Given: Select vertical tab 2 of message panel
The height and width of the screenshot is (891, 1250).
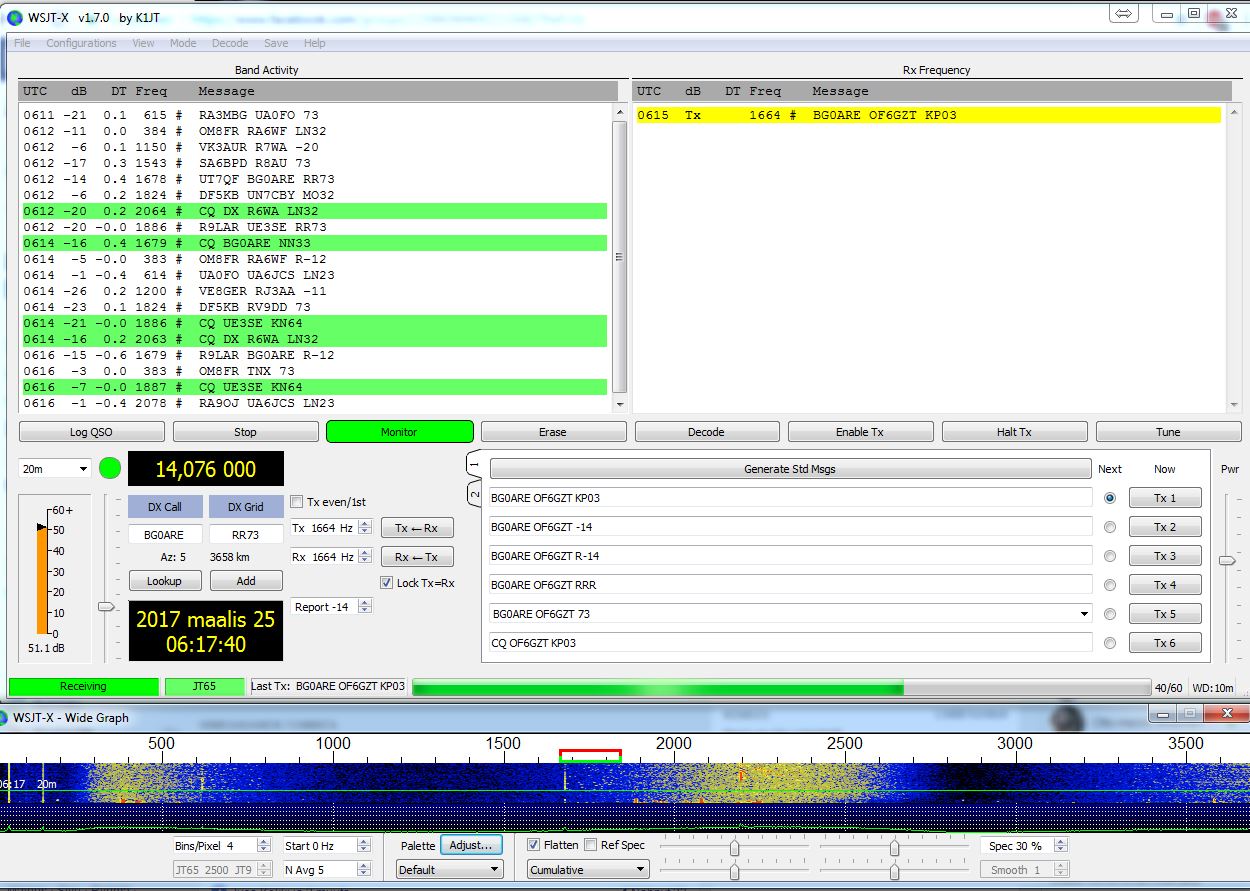Looking at the screenshot, I should [474, 494].
